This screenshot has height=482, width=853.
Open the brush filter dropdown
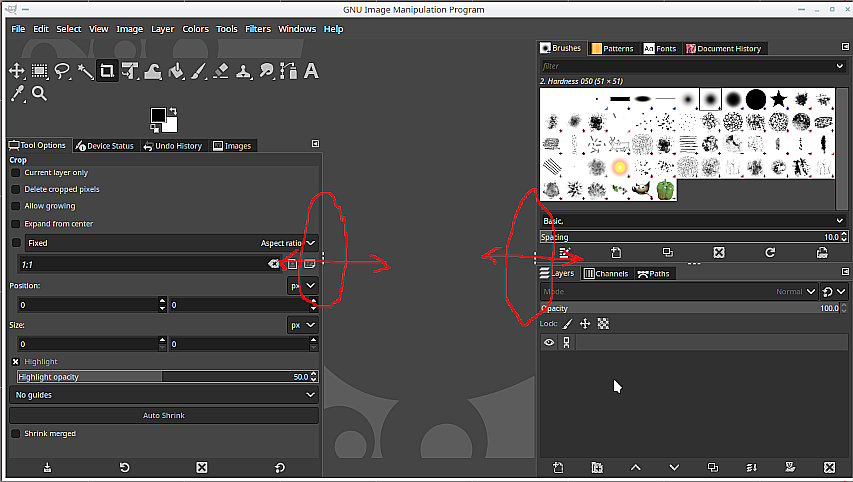point(840,66)
